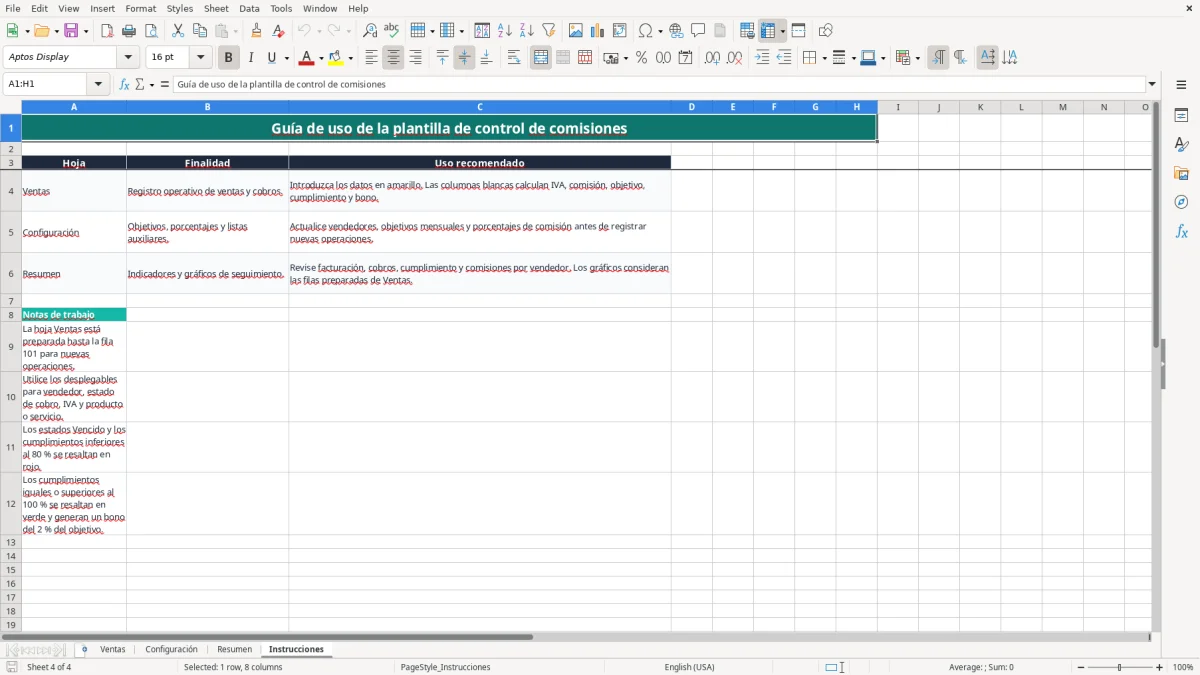Image resolution: width=1200 pixels, height=675 pixels.
Task: Open the font size dropdown
Action: [200, 58]
